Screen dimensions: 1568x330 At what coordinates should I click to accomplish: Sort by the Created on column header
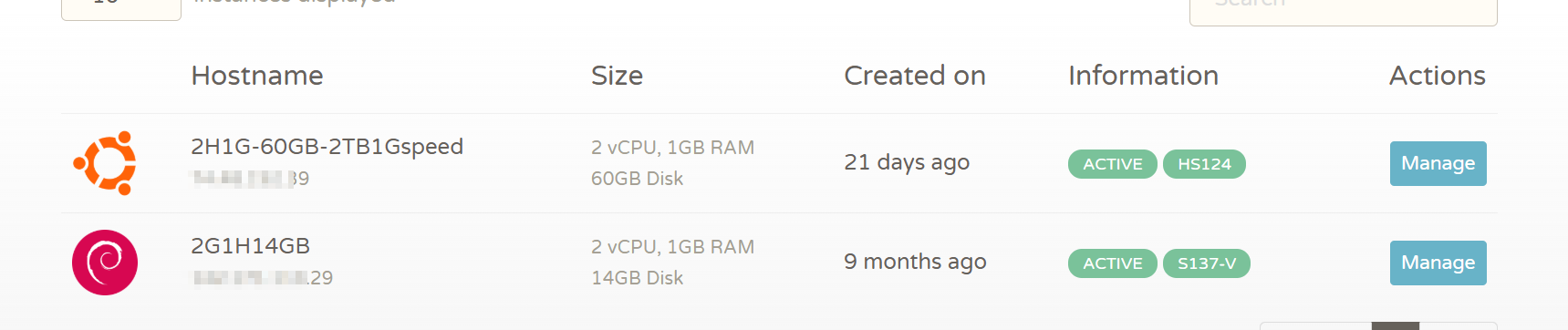pos(915,76)
